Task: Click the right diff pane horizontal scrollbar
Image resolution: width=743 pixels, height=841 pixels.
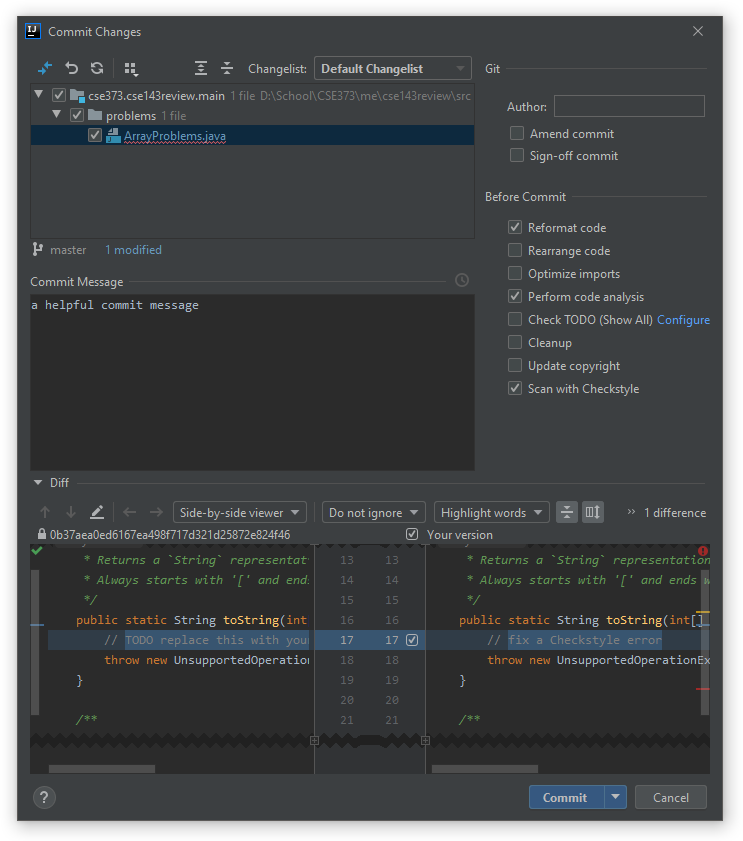Action: click(485, 769)
